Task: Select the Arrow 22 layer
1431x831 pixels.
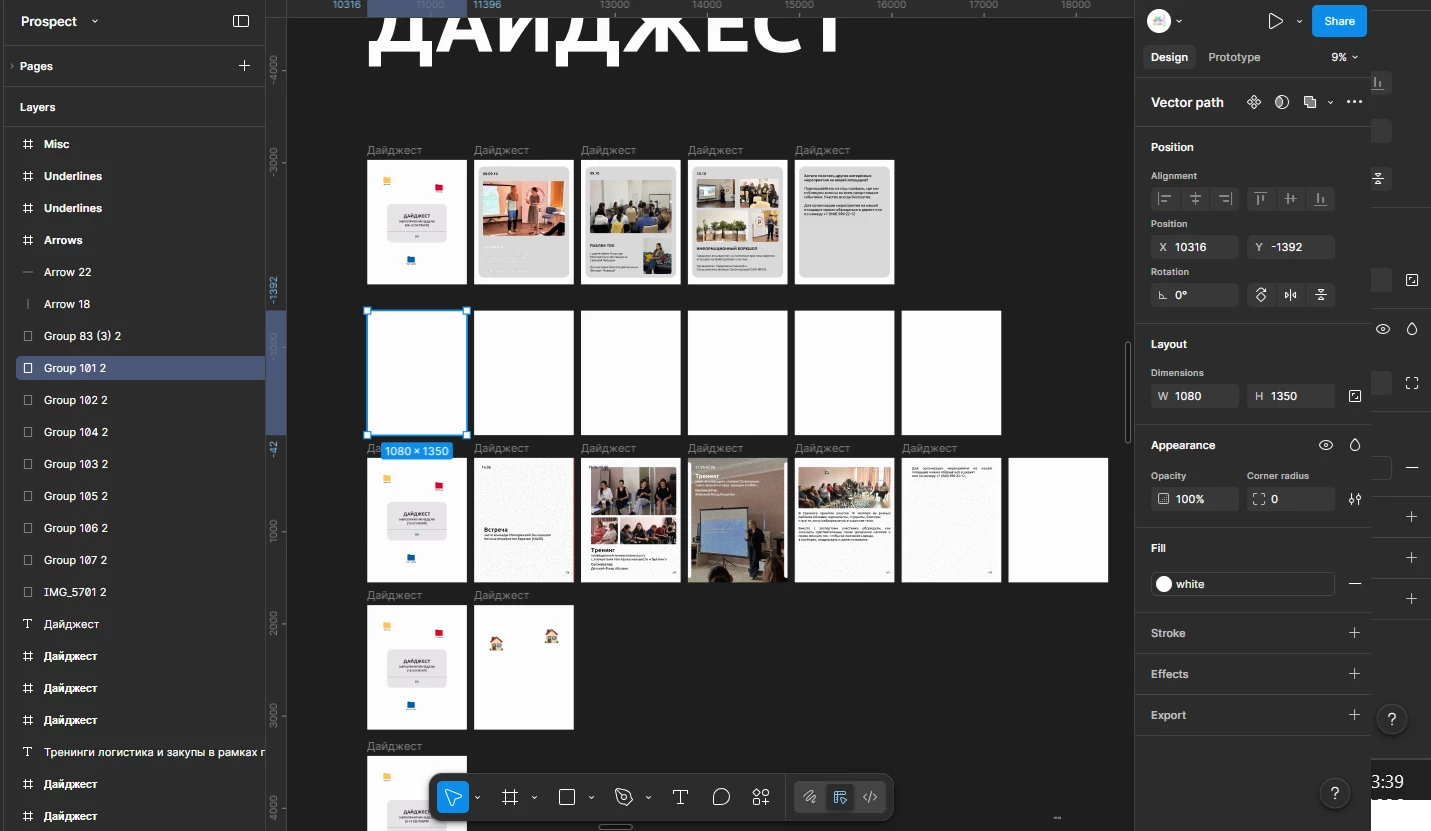Action: tap(140, 272)
